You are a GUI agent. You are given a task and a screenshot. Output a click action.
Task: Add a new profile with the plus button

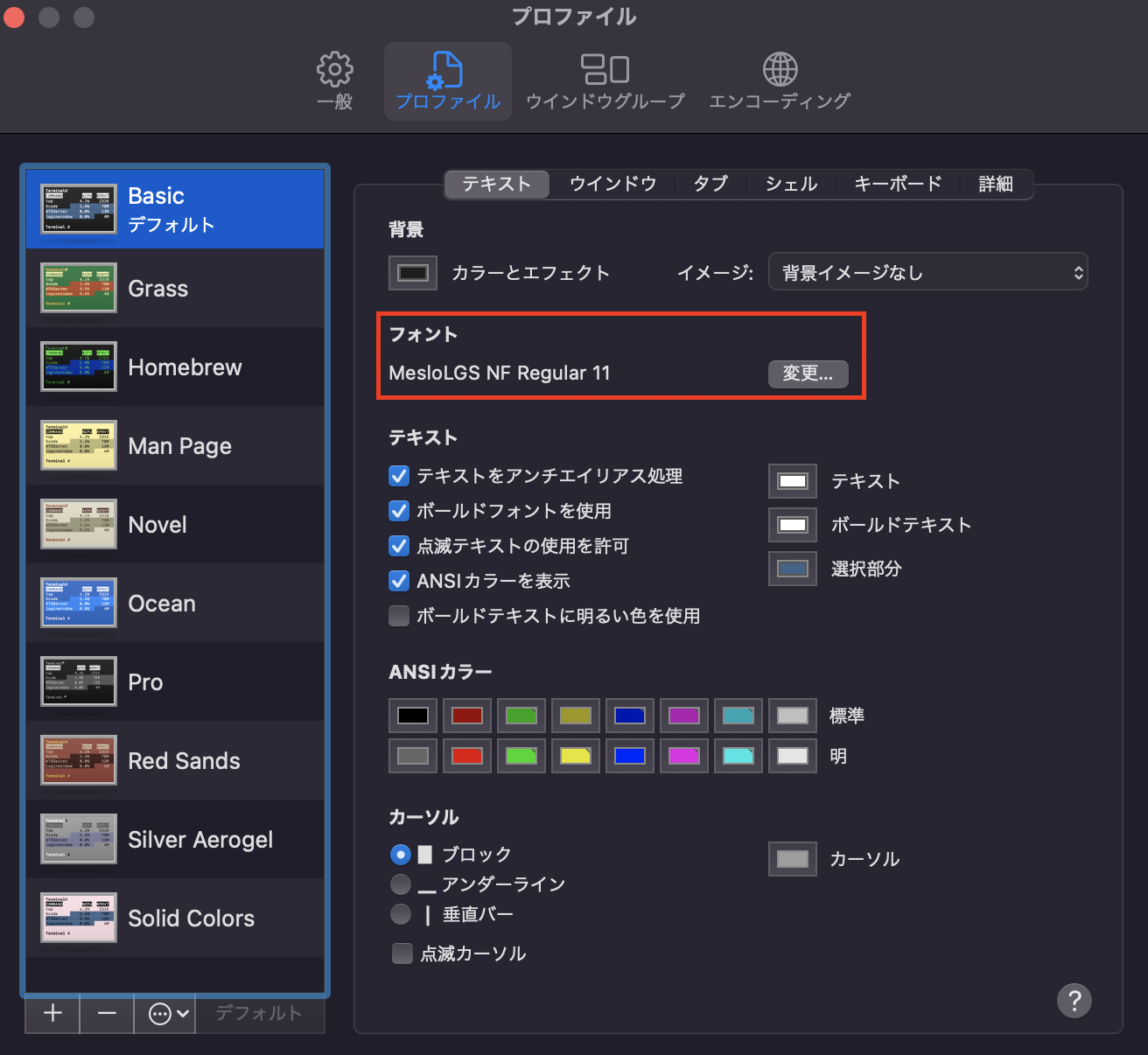click(x=51, y=1013)
